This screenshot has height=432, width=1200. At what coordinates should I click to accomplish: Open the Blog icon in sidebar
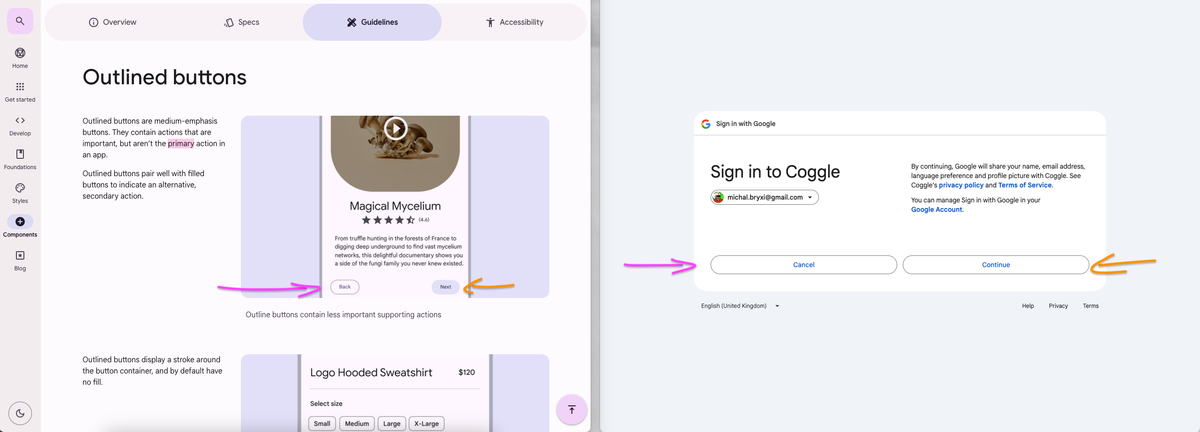tap(20, 255)
